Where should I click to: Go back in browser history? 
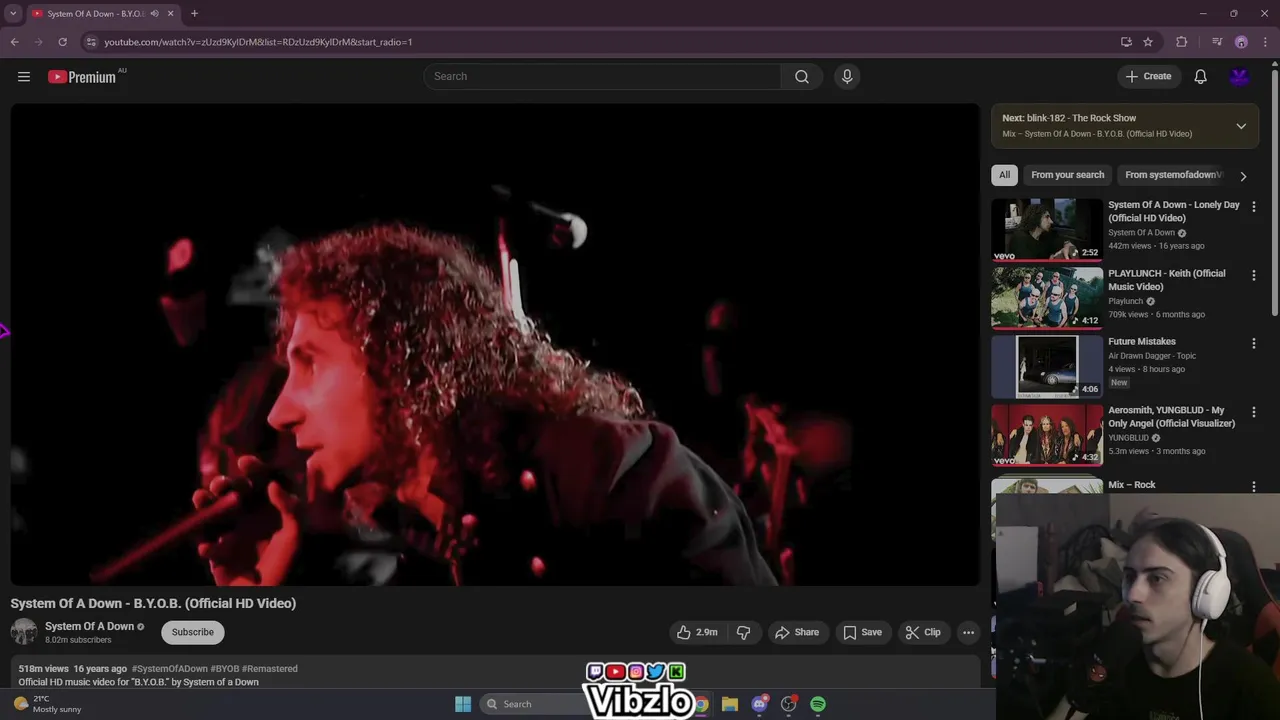pyautogui.click(x=14, y=42)
